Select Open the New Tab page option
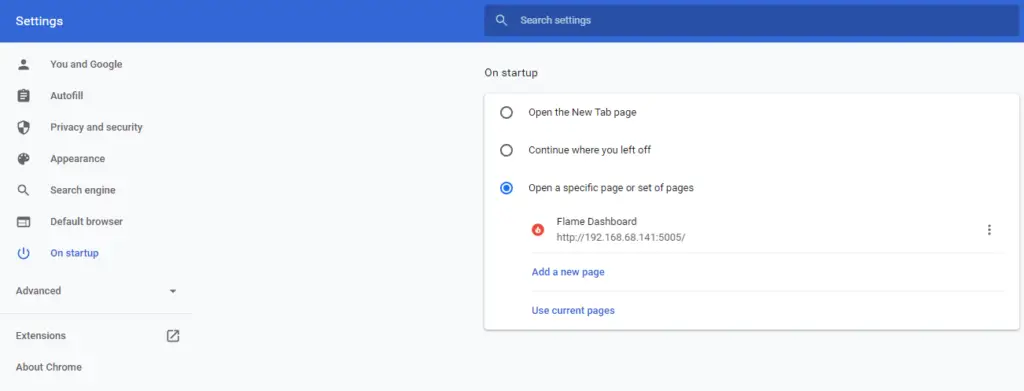1024x391 pixels. [506, 112]
